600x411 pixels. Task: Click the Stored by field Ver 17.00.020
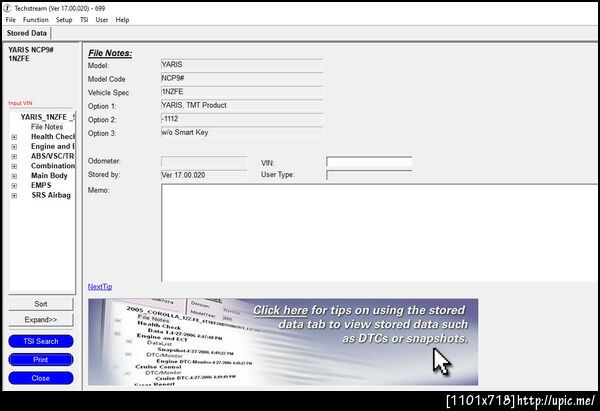(x=204, y=175)
